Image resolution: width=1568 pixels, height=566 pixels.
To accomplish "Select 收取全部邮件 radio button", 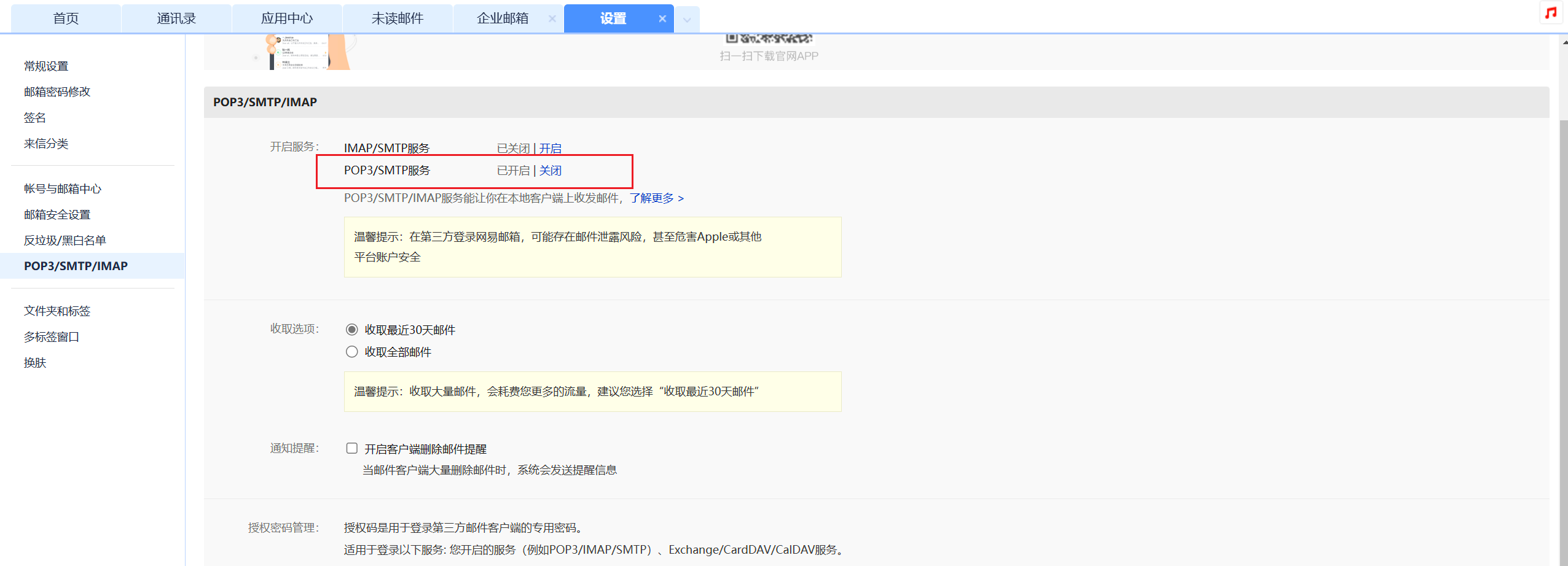I will tap(352, 352).
